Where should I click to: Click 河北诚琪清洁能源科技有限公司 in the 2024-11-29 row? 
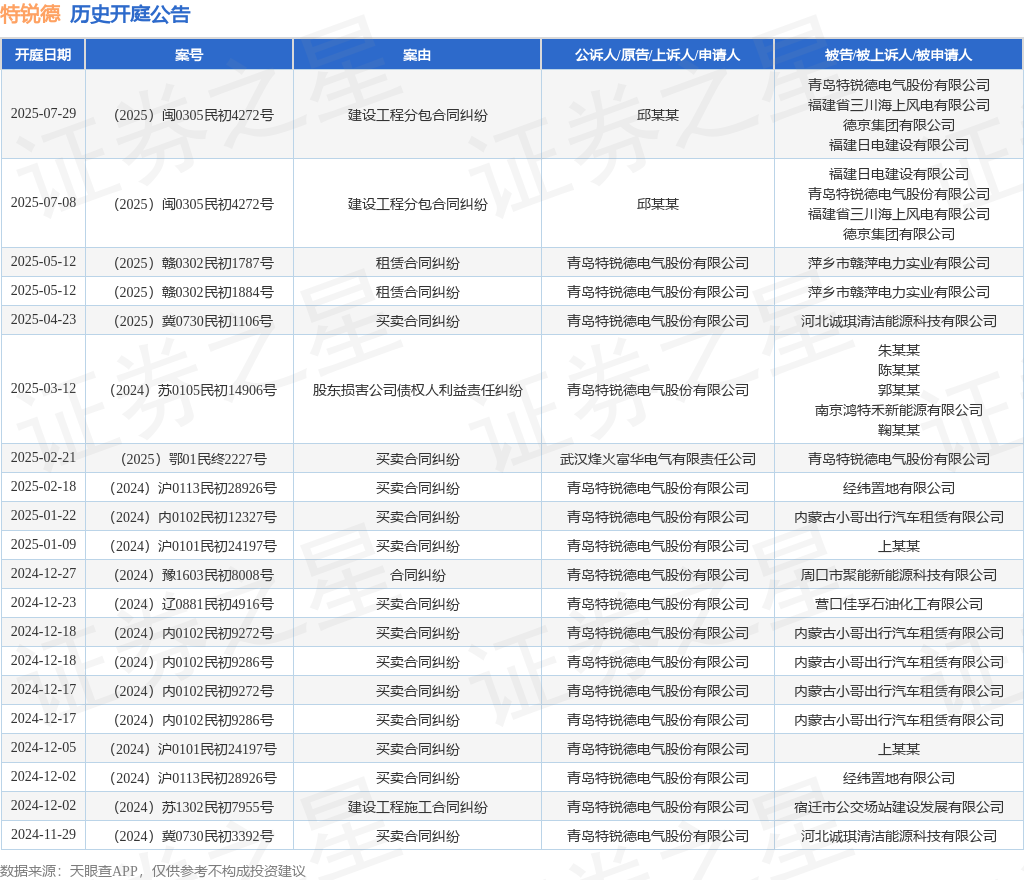pyautogui.click(x=899, y=836)
